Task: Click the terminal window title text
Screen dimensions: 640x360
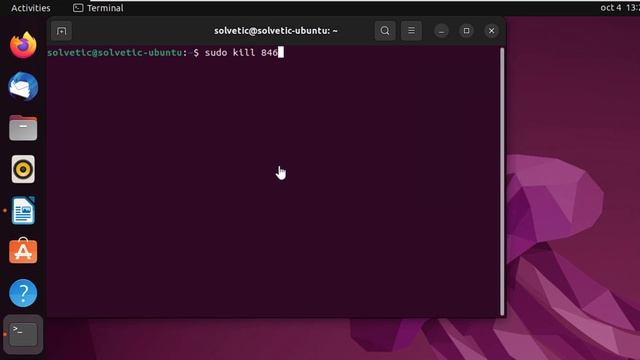Action: [276, 31]
